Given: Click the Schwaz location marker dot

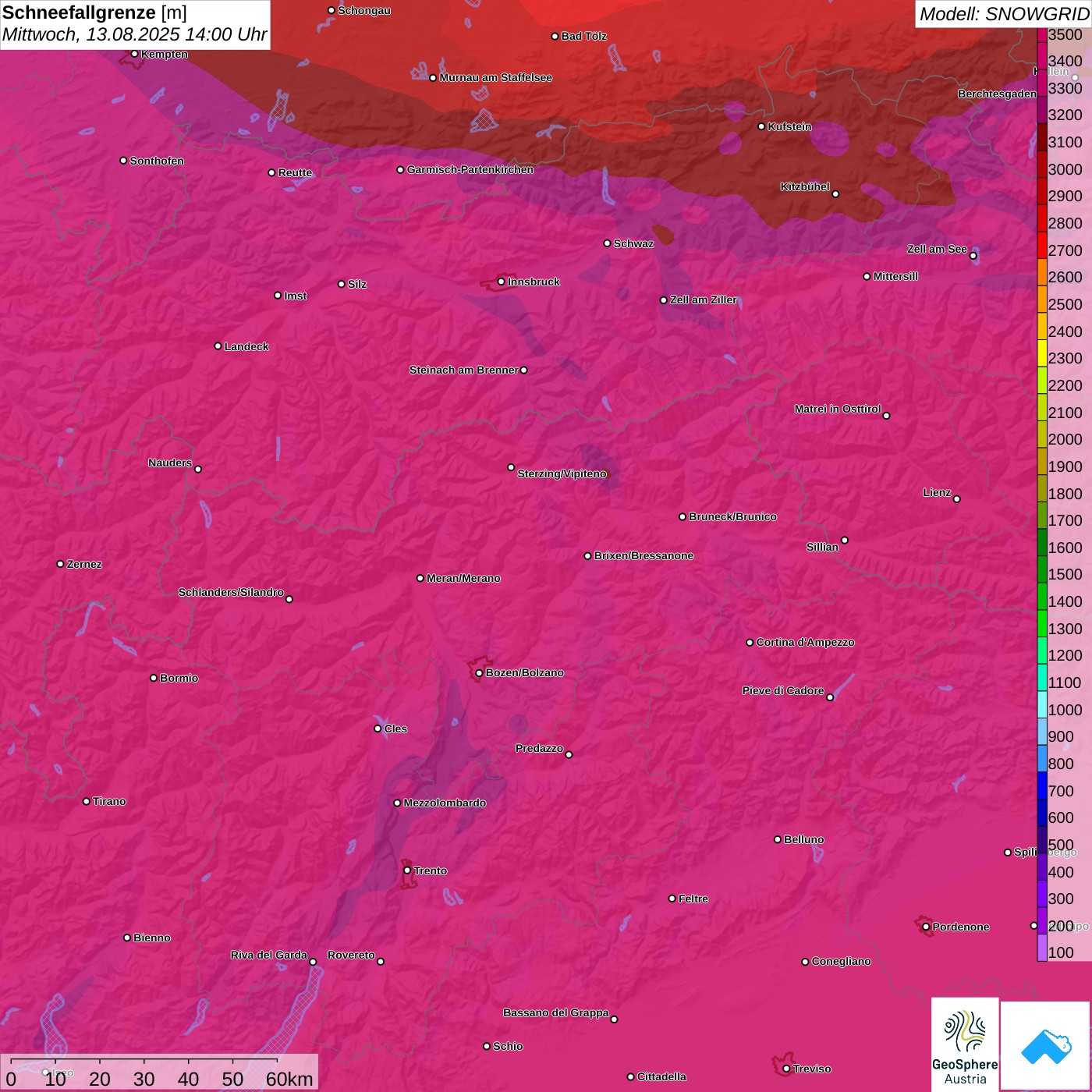Looking at the screenshot, I should pyautogui.click(x=607, y=243).
